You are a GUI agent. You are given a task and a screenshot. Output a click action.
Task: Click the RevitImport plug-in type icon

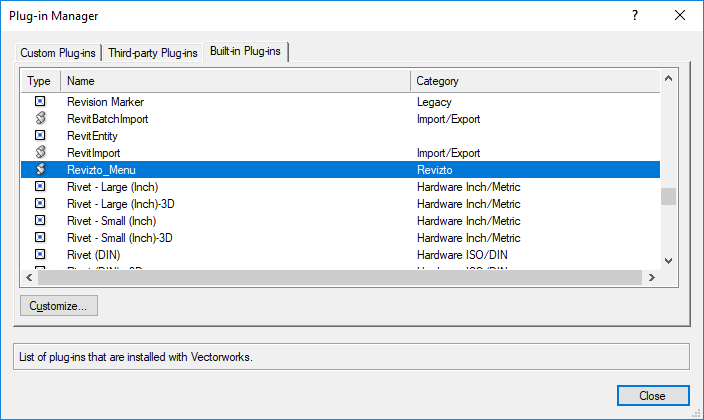[x=40, y=153]
